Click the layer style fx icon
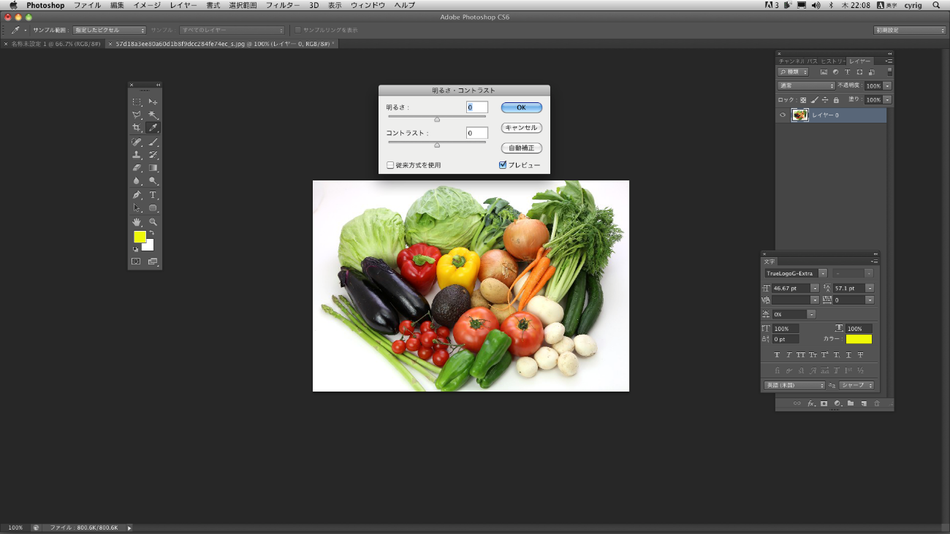 click(x=811, y=404)
